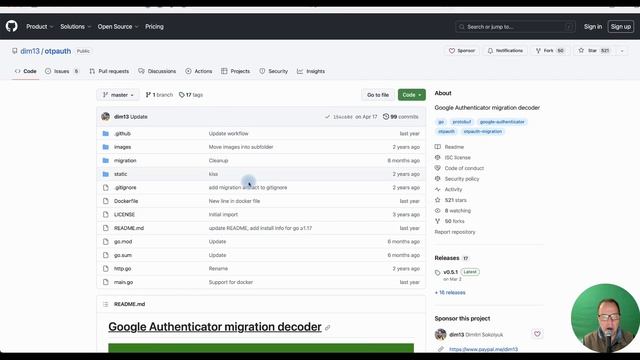Screen dimensions: 640x360
Task: Open the Dockerfile file
Action: click(x=126, y=201)
